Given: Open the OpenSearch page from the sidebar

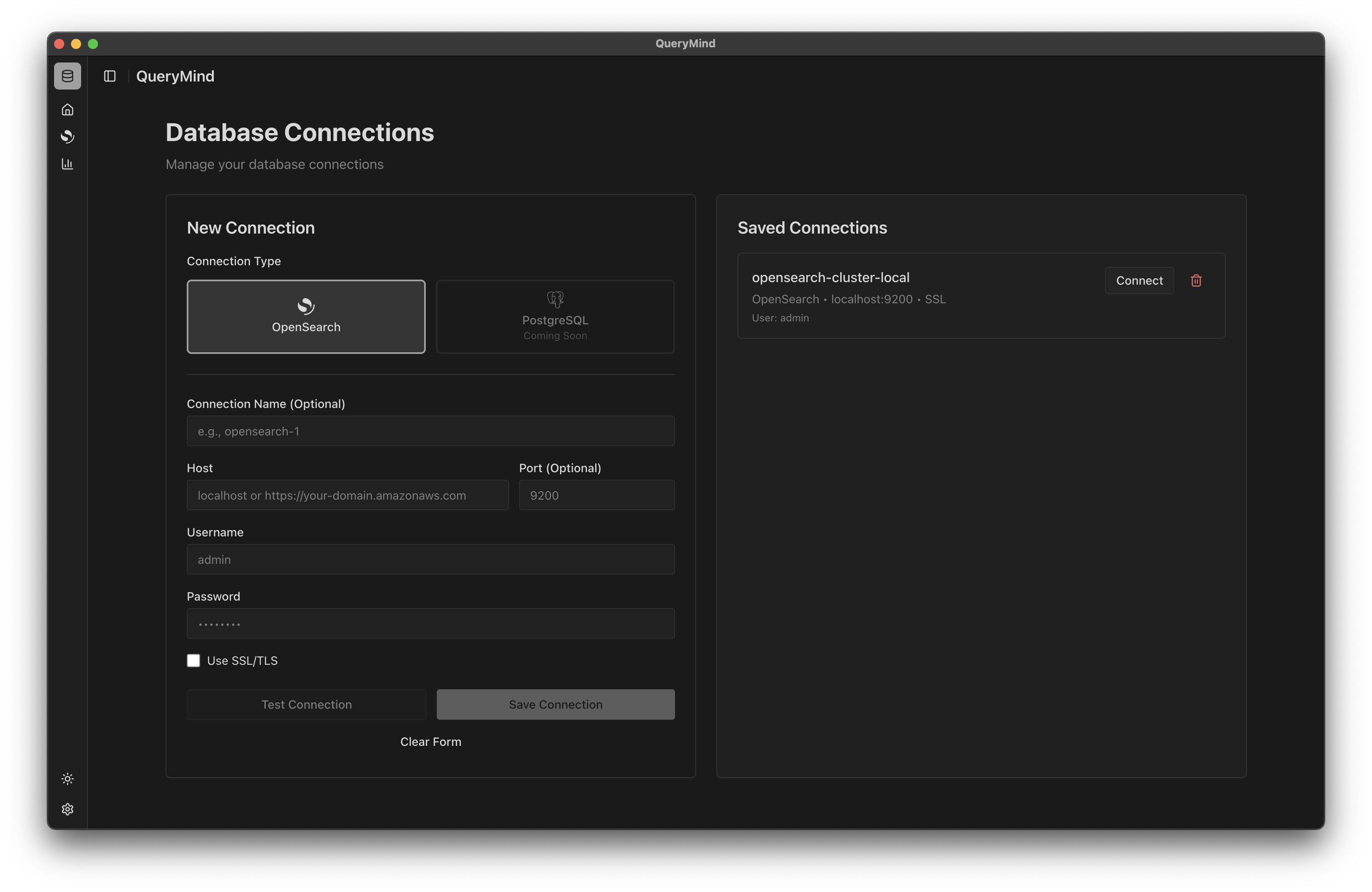Looking at the screenshot, I should point(68,136).
